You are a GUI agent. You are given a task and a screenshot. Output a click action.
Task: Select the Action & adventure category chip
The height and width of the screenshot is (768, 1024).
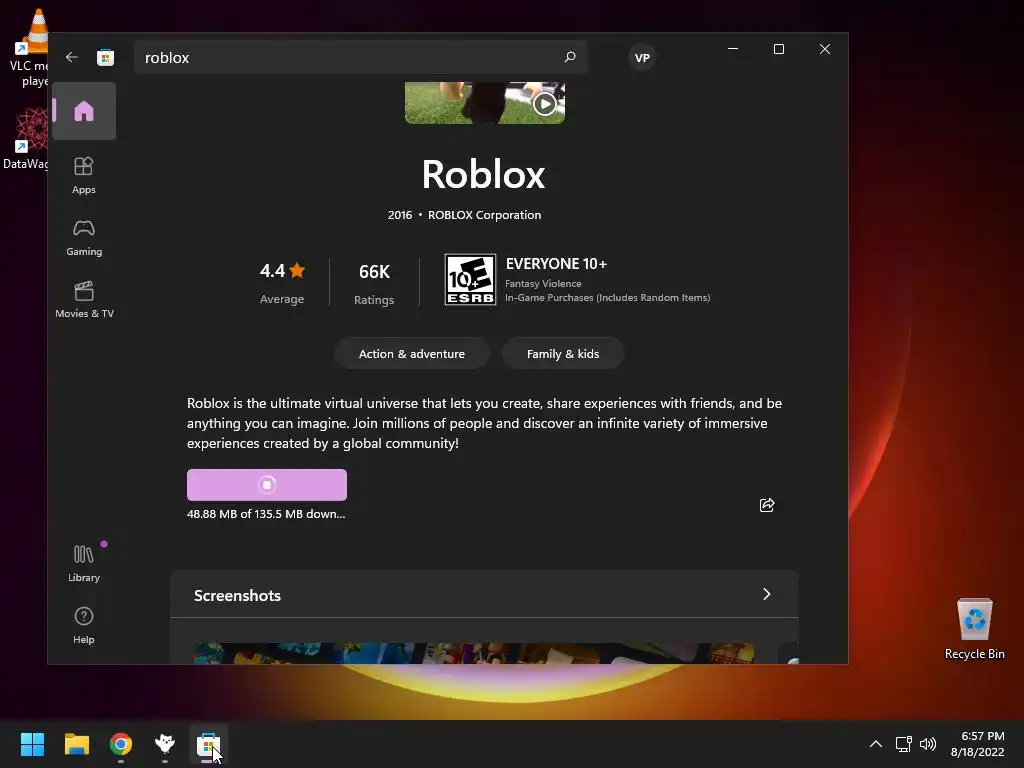tap(411, 353)
